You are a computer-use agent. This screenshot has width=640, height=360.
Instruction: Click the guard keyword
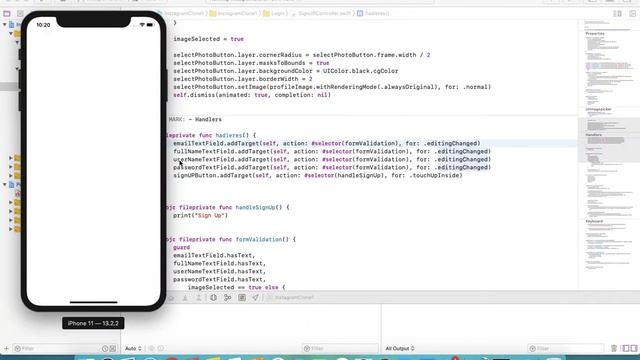click(181, 247)
